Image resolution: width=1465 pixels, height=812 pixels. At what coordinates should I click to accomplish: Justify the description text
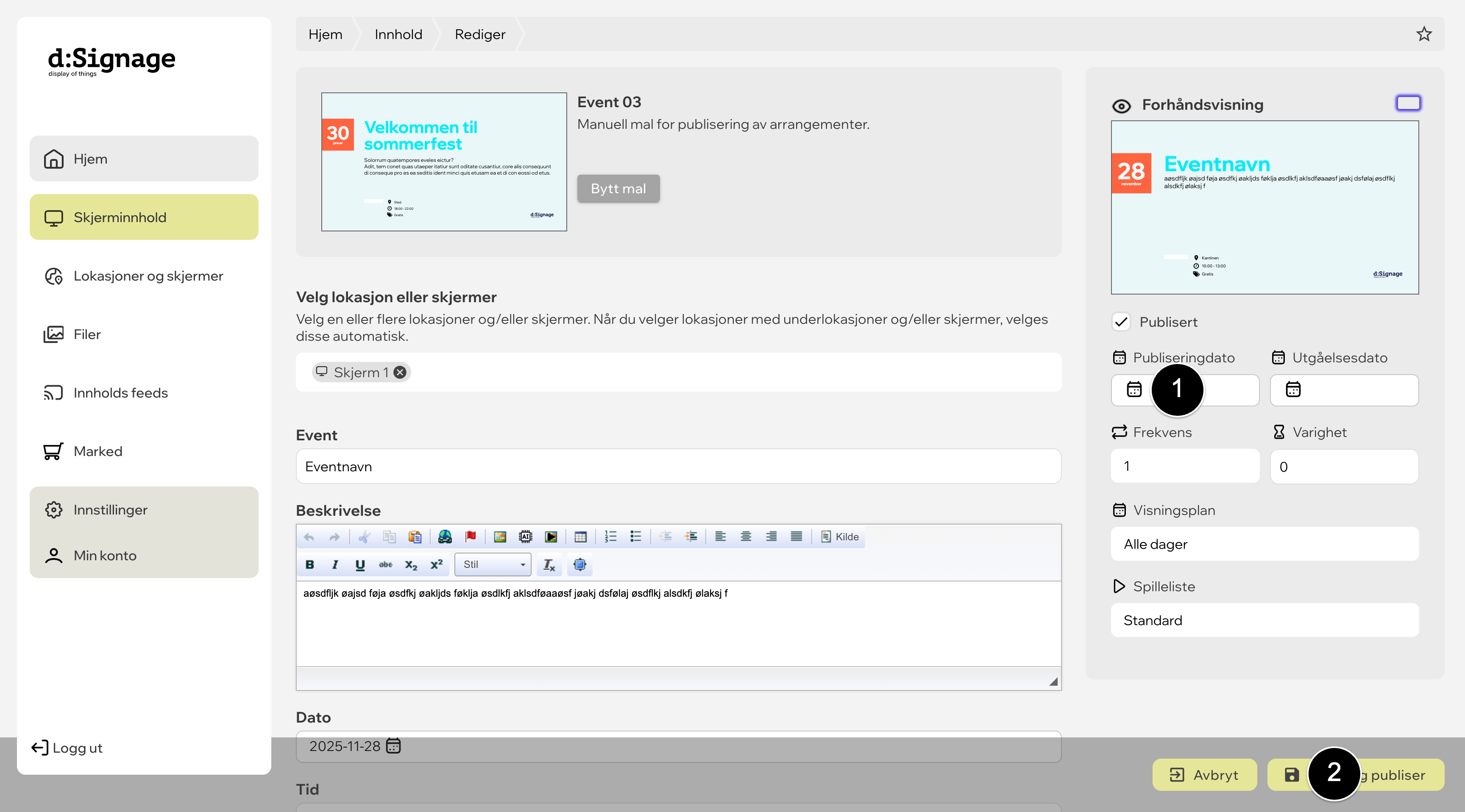tap(797, 537)
